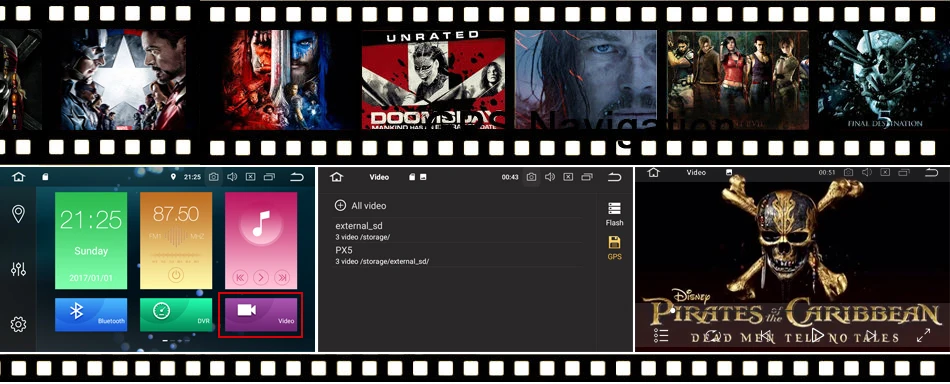This screenshot has height=384, width=950.
Task: Skip to previous video in player
Action: pyautogui.click(x=765, y=335)
